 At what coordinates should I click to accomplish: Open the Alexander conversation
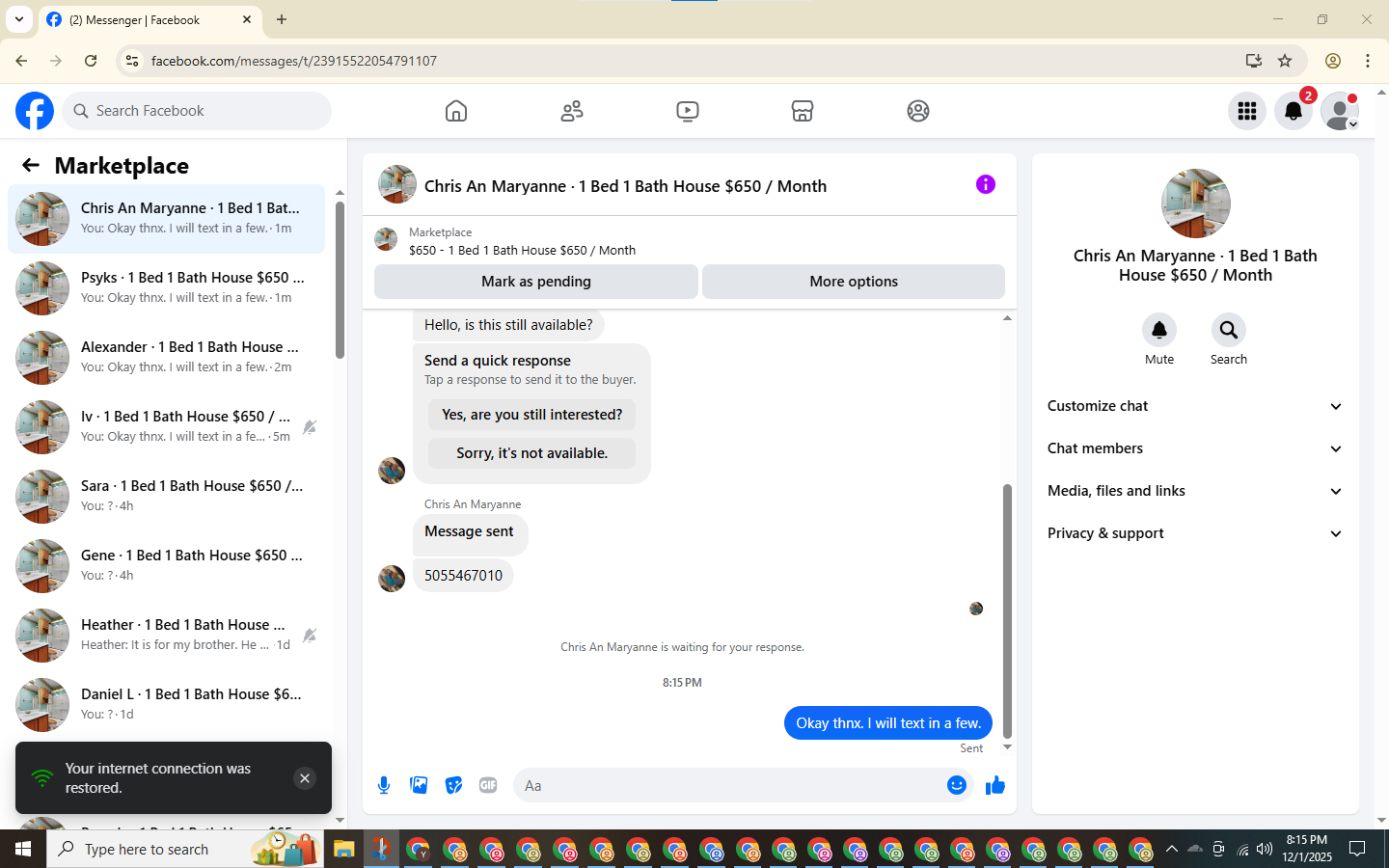[x=167, y=358]
